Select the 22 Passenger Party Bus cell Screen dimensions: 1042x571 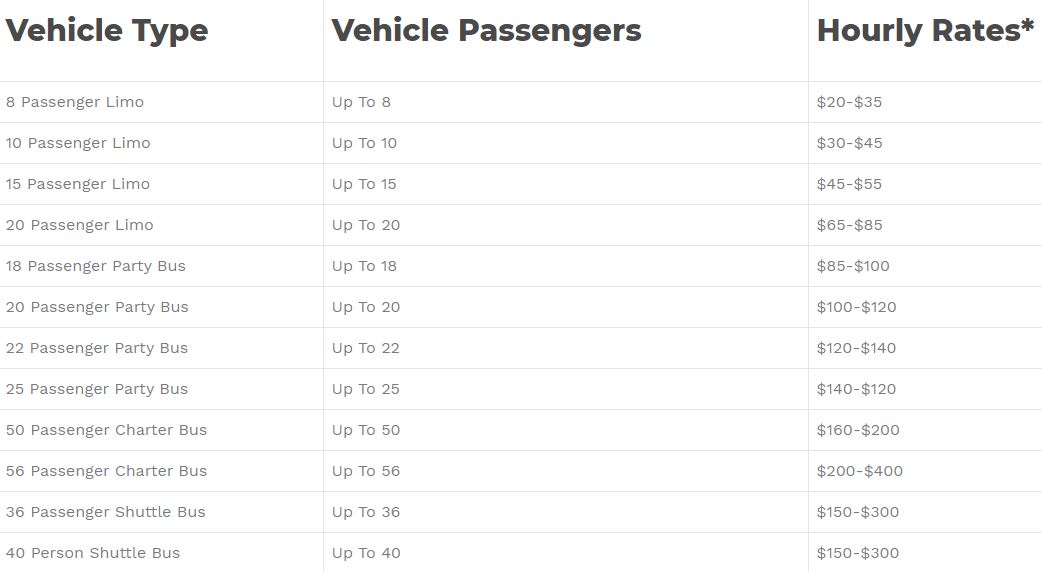point(97,348)
